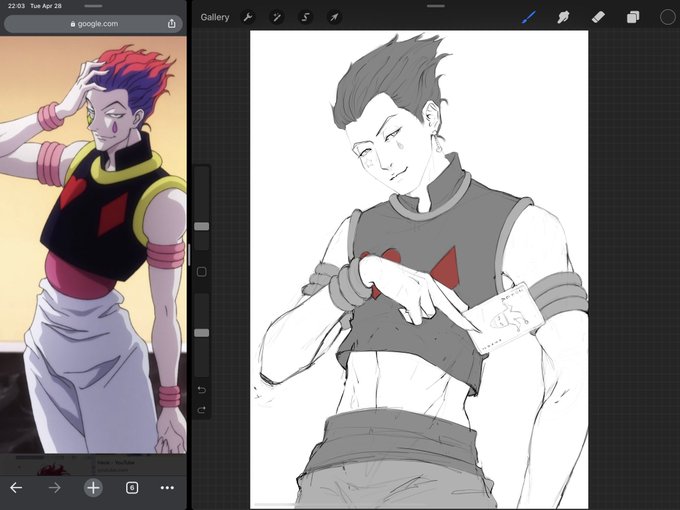Tap the split view divider handle
This screenshot has height=510, width=680.
[x=189, y=255]
